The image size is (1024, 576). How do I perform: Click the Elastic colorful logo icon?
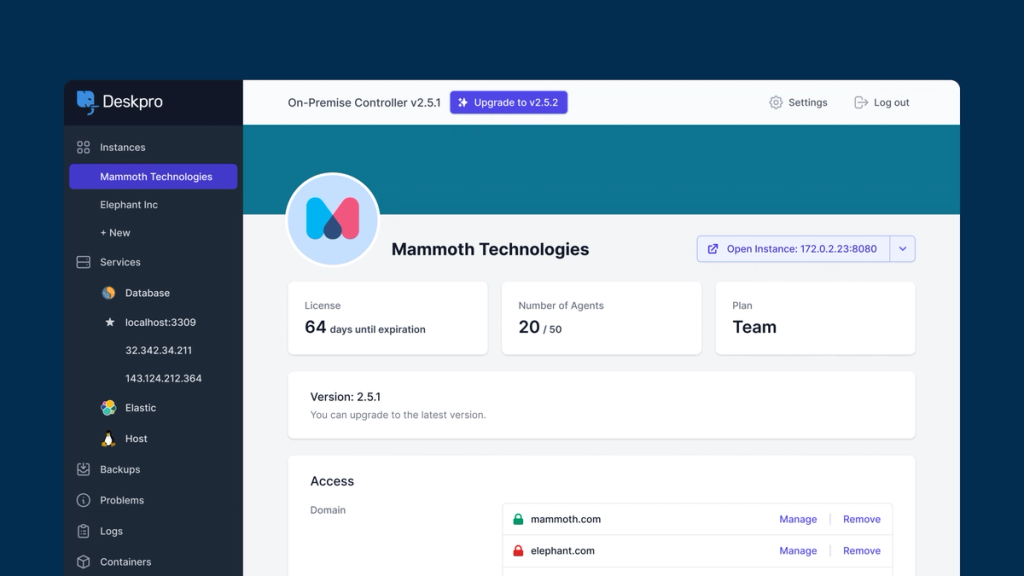(108, 408)
